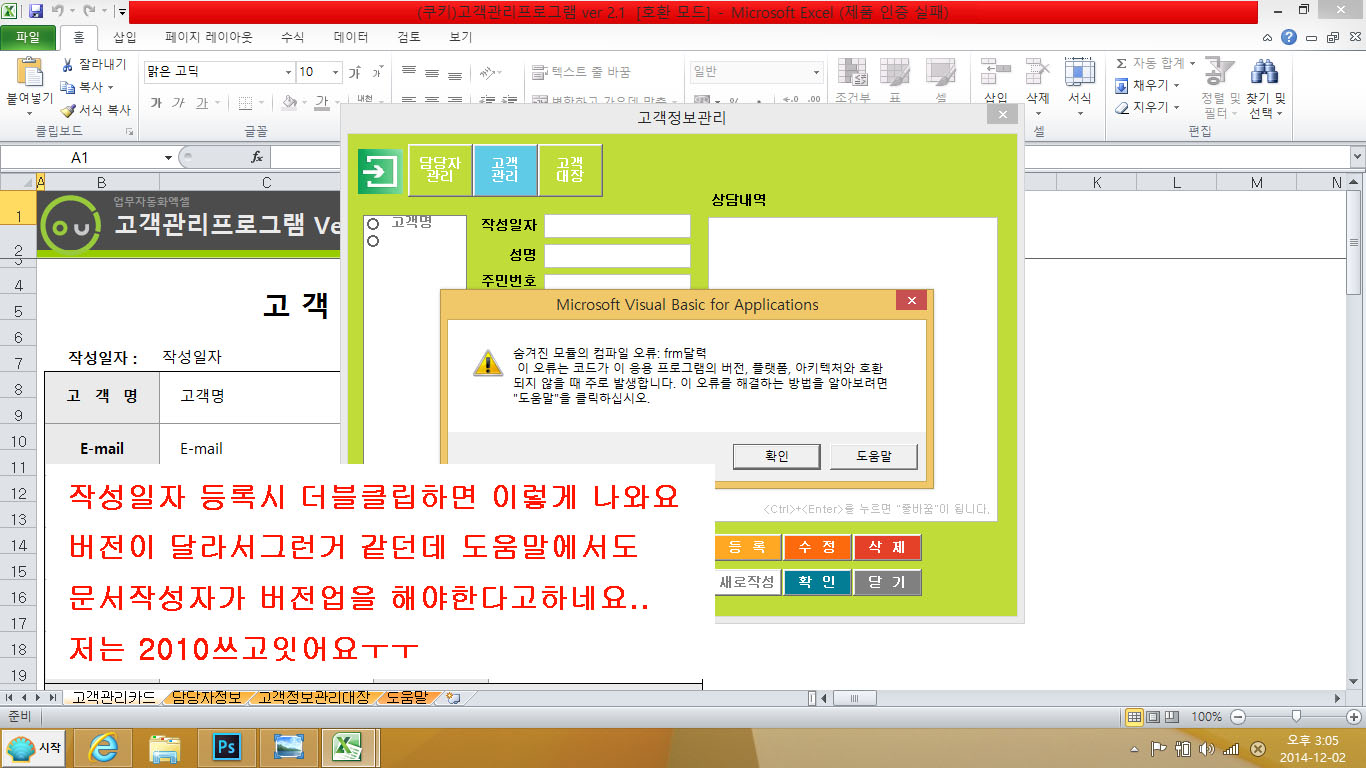This screenshot has height=768, width=1366.
Task: Click the red 삭제 button in the form
Action: tap(887, 548)
